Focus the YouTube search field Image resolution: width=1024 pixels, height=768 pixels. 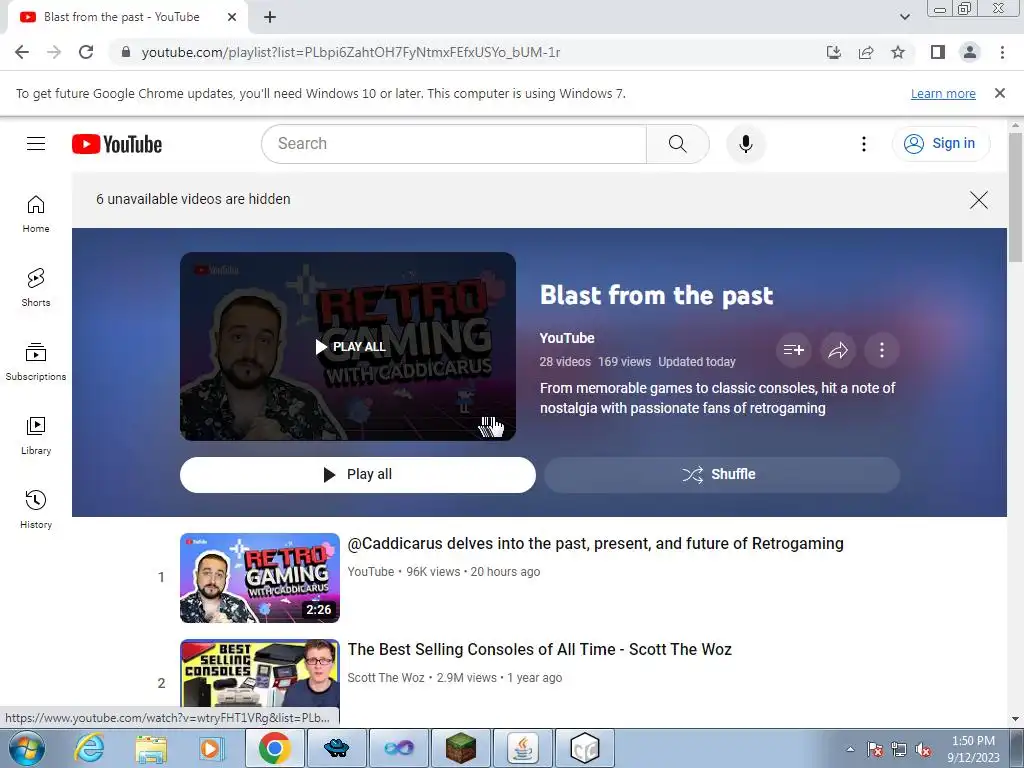[454, 144]
